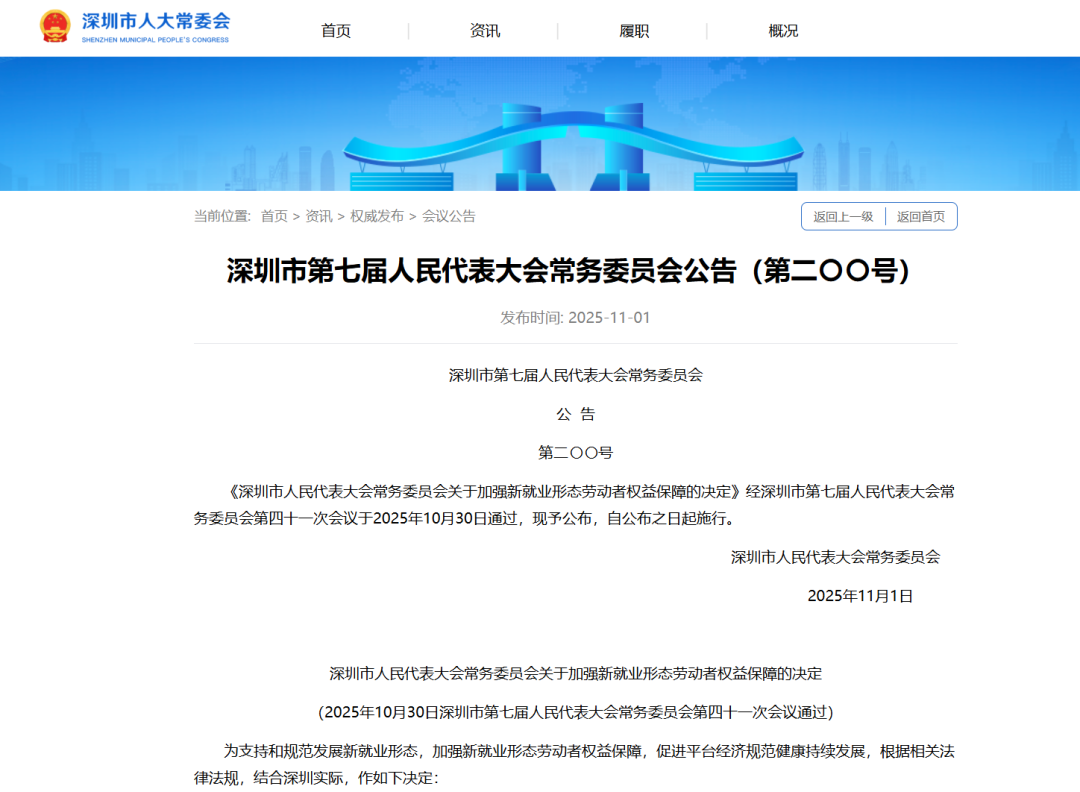The width and height of the screenshot is (1080, 792).
Task: Select 资讯 in the breadcrumb trail
Action: tap(317, 214)
